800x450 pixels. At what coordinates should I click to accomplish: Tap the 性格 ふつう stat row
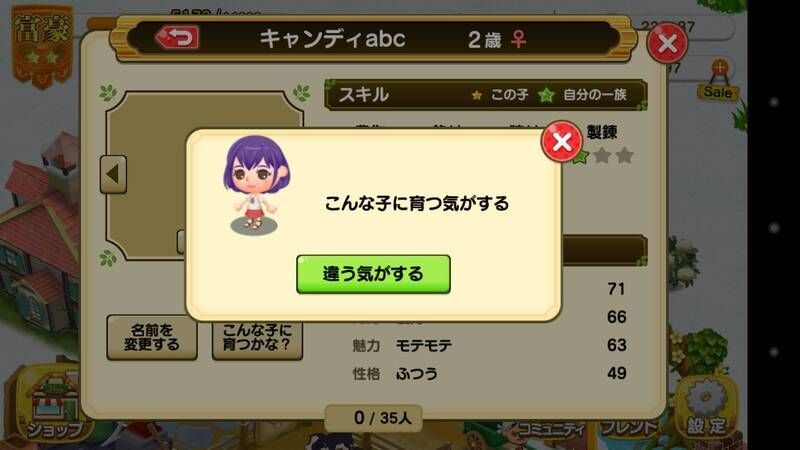[x=489, y=373]
